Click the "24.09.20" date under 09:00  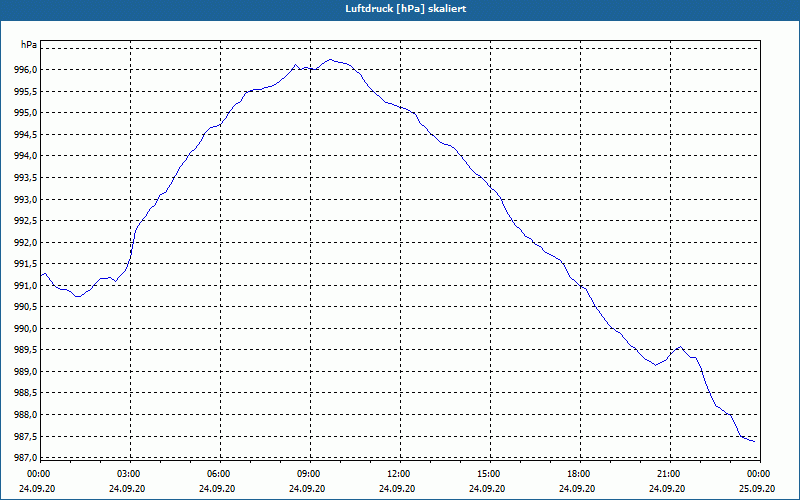tap(307, 489)
